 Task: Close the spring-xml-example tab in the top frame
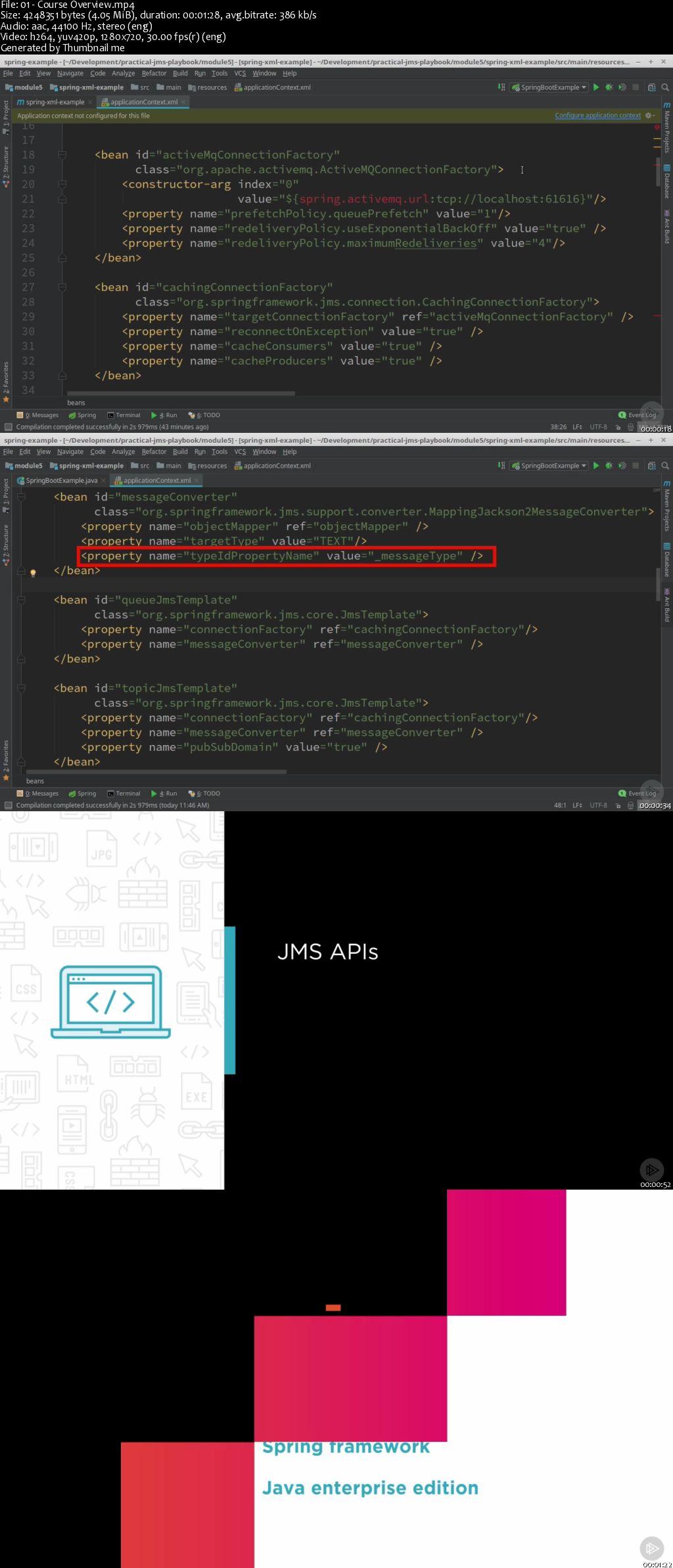click(x=90, y=102)
